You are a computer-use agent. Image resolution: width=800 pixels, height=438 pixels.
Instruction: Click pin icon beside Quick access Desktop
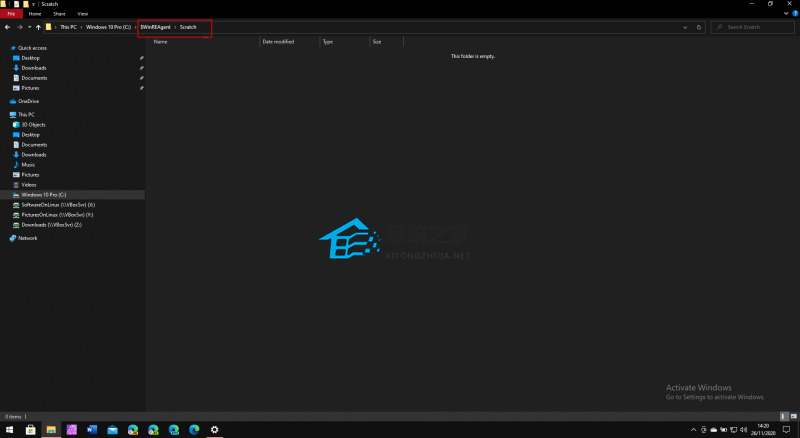(x=141, y=58)
